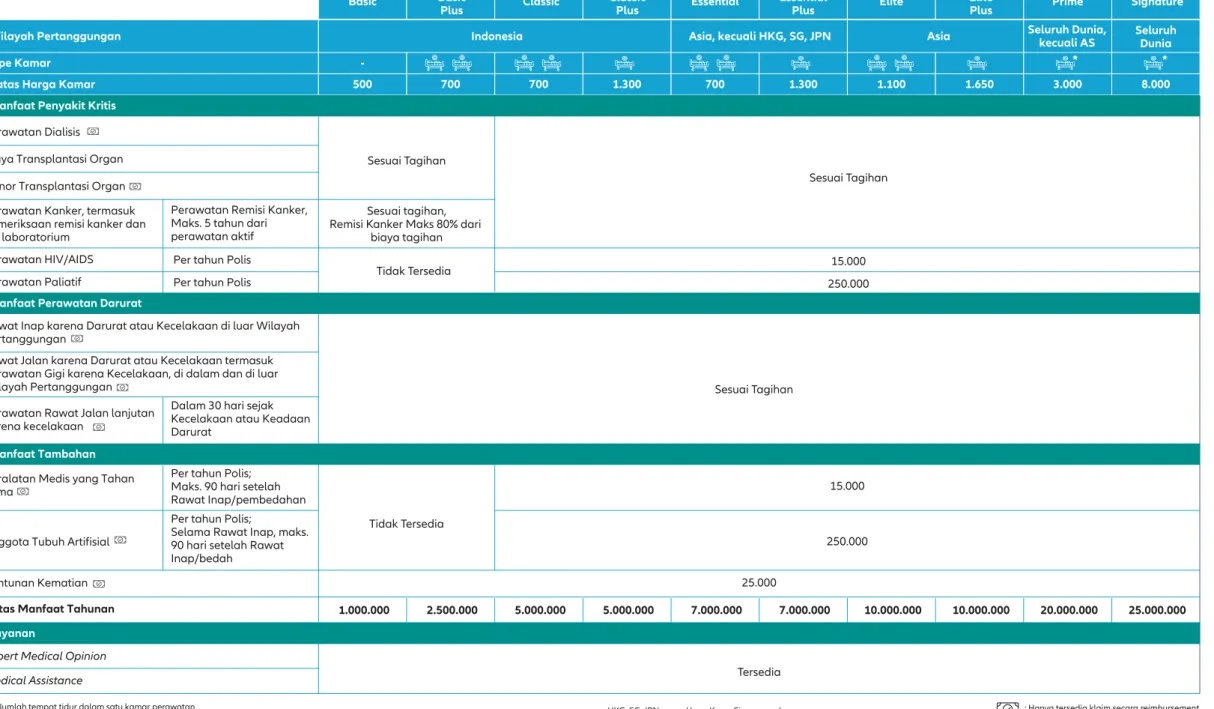
Task: Click the 8.000 room price value
Action: coord(1155,85)
